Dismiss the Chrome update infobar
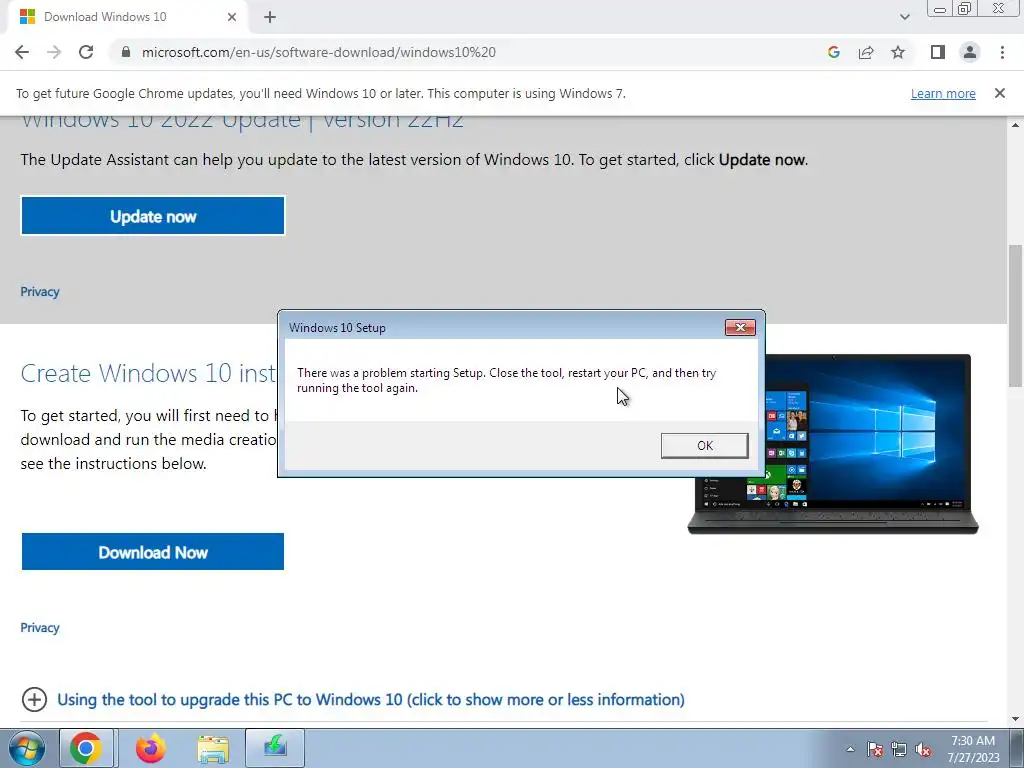1024x768 pixels. pos(1000,93)
